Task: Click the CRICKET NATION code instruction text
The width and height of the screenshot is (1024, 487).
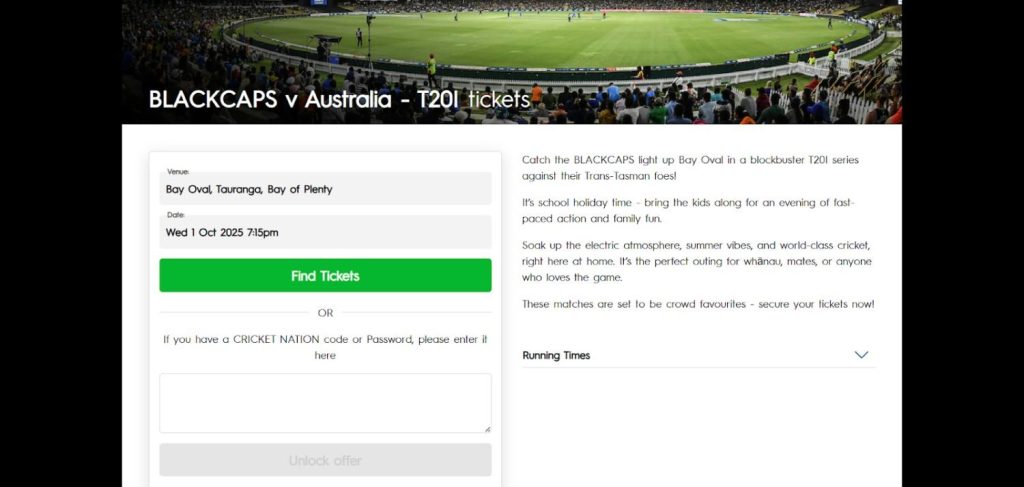Action: click(x=325, y=347)
